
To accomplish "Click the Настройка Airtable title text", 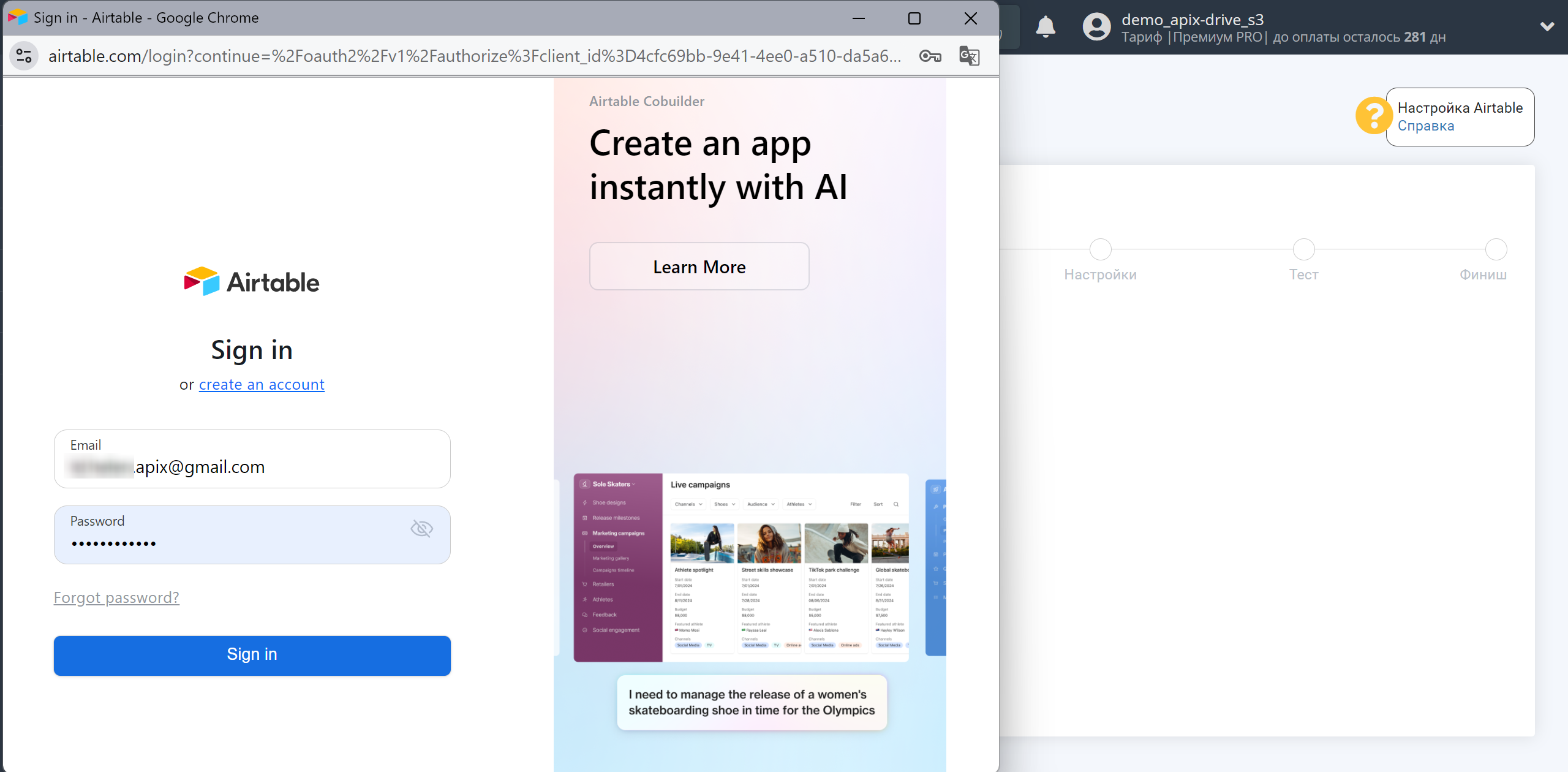I will pos(1460,108).
